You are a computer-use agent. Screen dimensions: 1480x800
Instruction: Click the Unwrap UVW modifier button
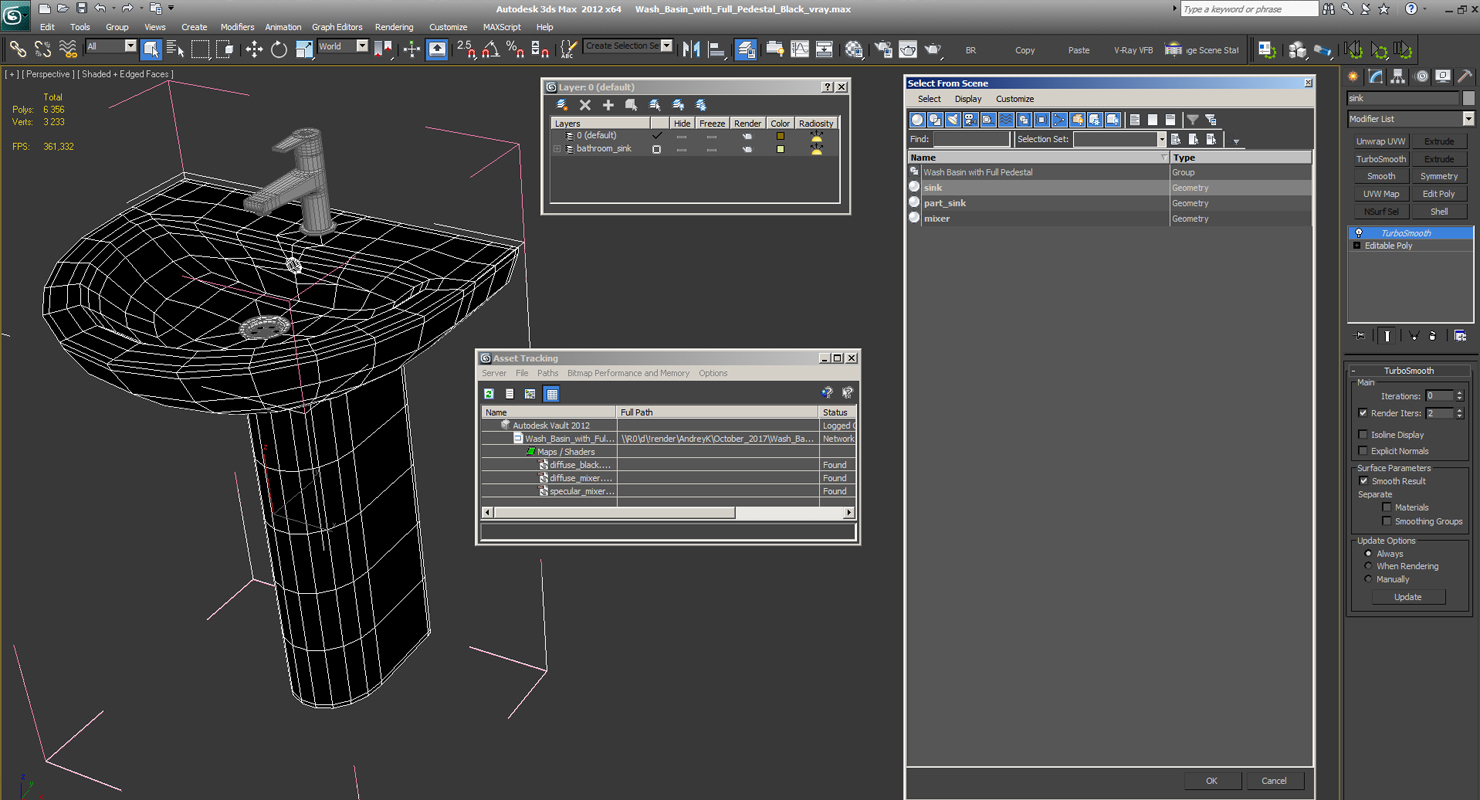[x=1381, y=142]
